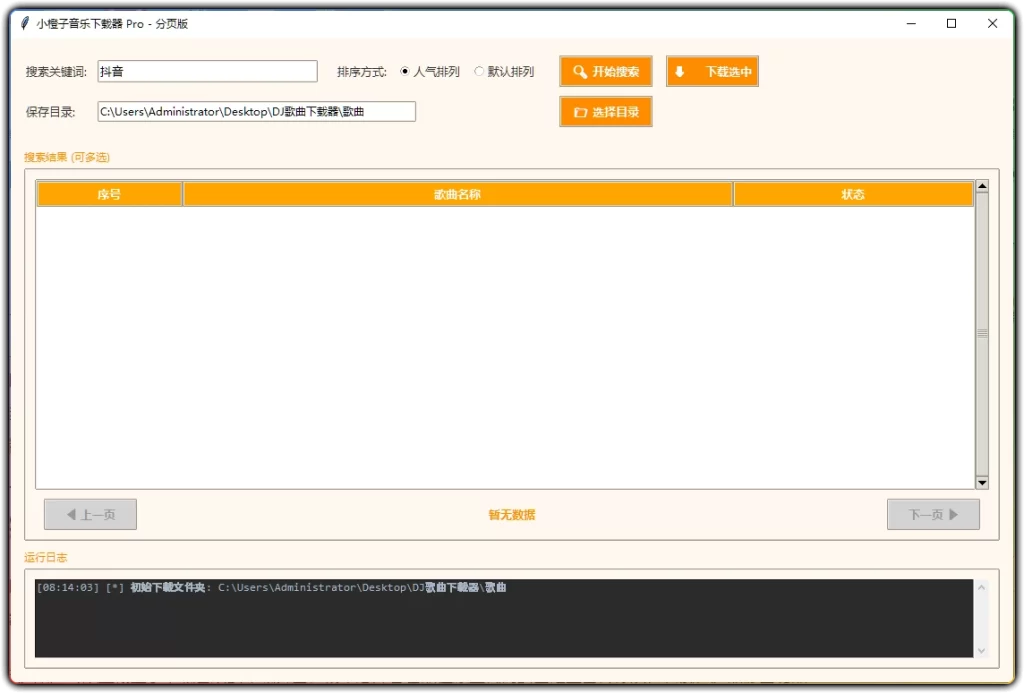Click the results list scroll-up arrow
Image resolution: width=1024 pixels, height=693 pixels.
(x=982, y=186)
